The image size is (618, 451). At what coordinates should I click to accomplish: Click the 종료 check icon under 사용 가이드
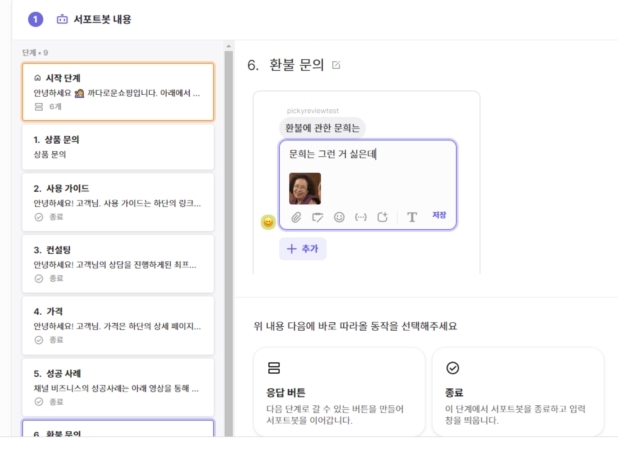click(x=39, y=217)
